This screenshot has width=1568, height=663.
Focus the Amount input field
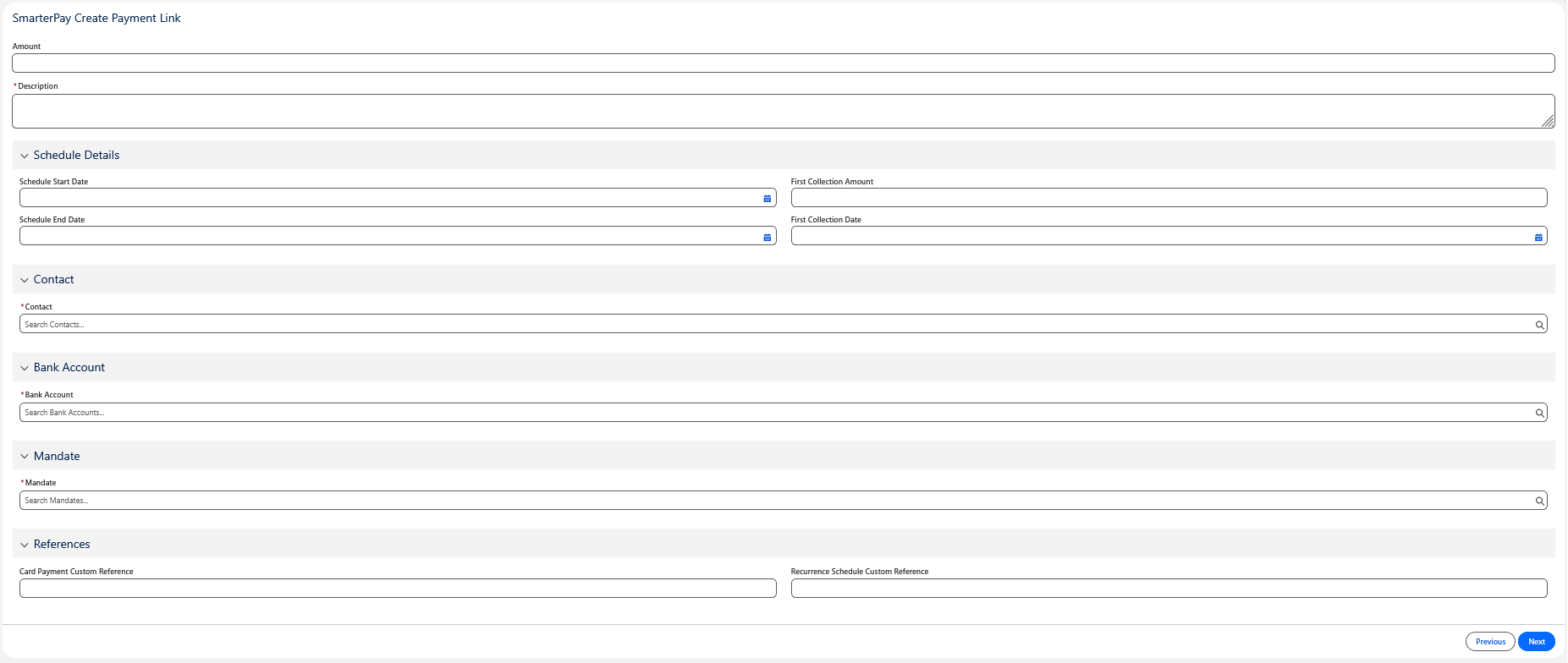(783, 63)
